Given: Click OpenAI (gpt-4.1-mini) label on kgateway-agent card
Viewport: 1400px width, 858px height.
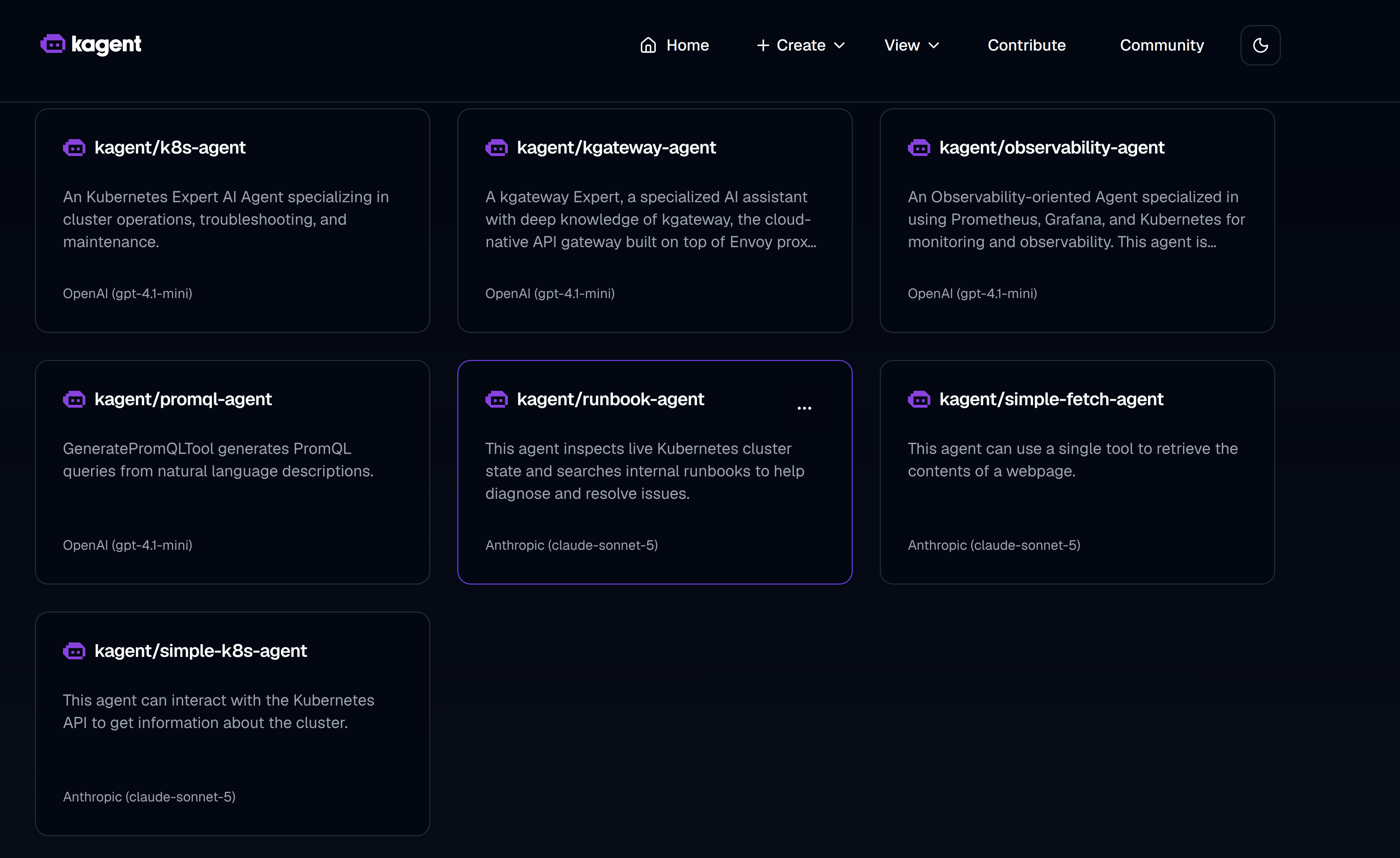Looking at the screenshot, I should pyautogui.click(x=550, y=294).
